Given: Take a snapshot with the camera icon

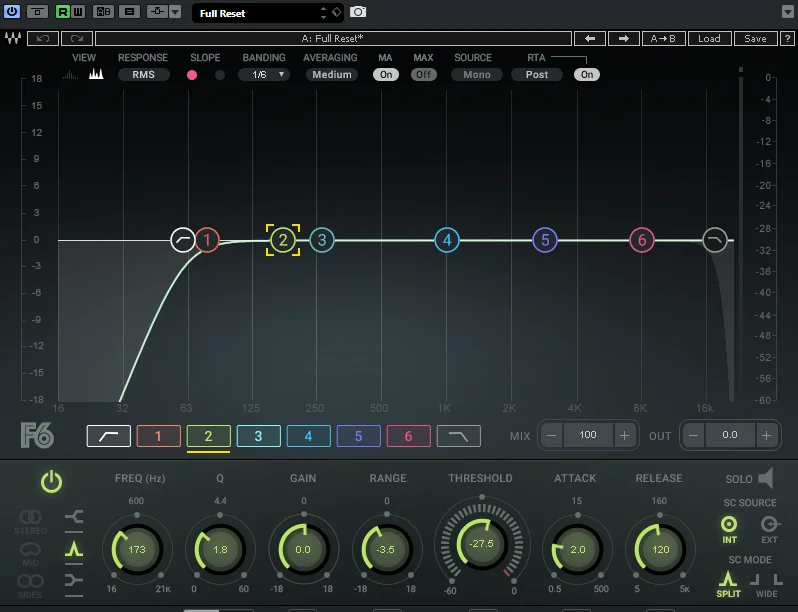Looking at the screenshot, I should 358,12.
